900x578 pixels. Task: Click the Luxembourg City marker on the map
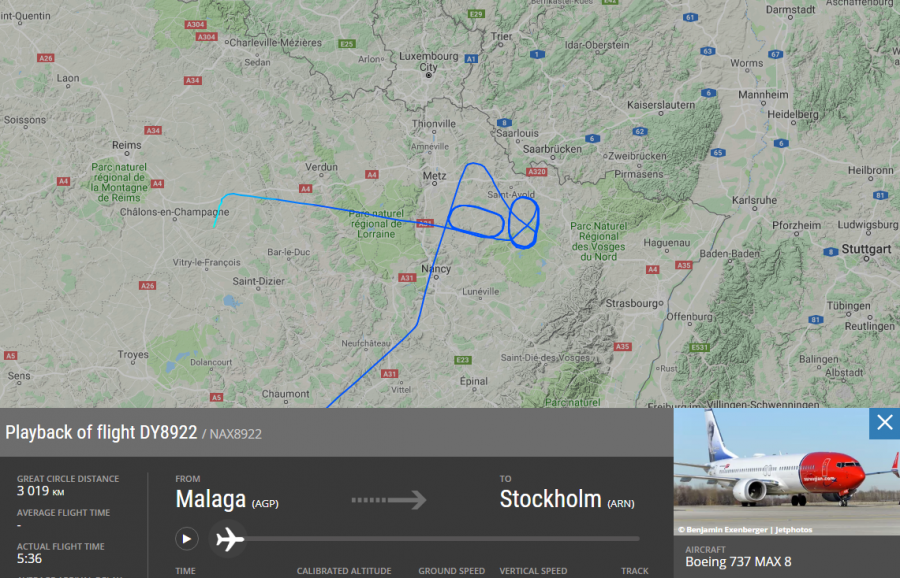pyautogui.click(x=428, y=75)
